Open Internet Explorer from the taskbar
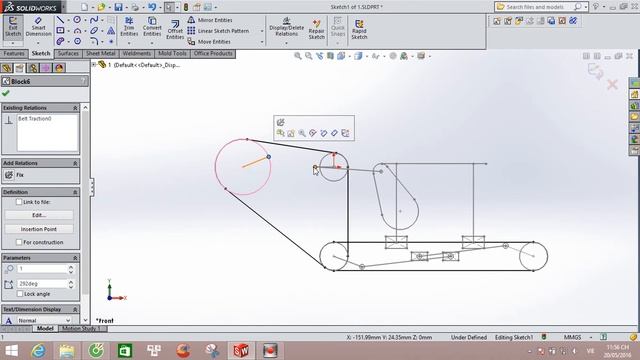 click(38, 351)
